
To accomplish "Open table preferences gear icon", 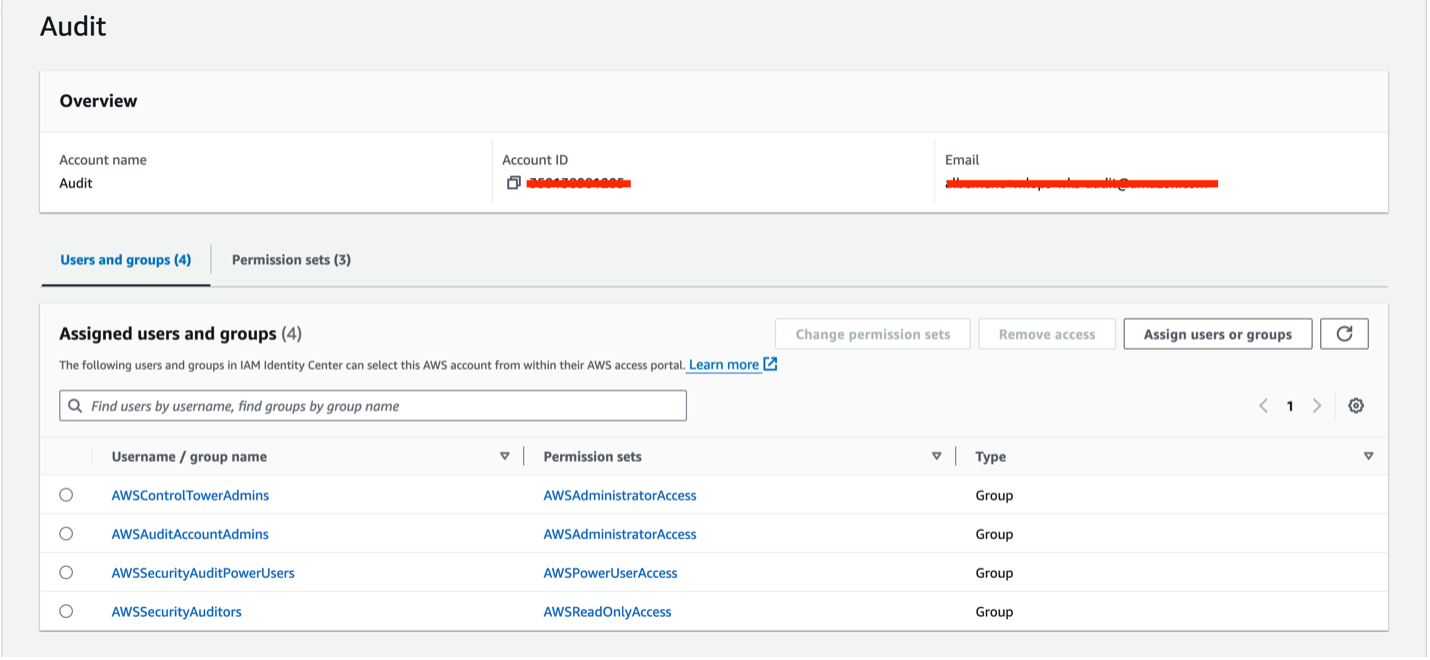I will click(1356, 406).
